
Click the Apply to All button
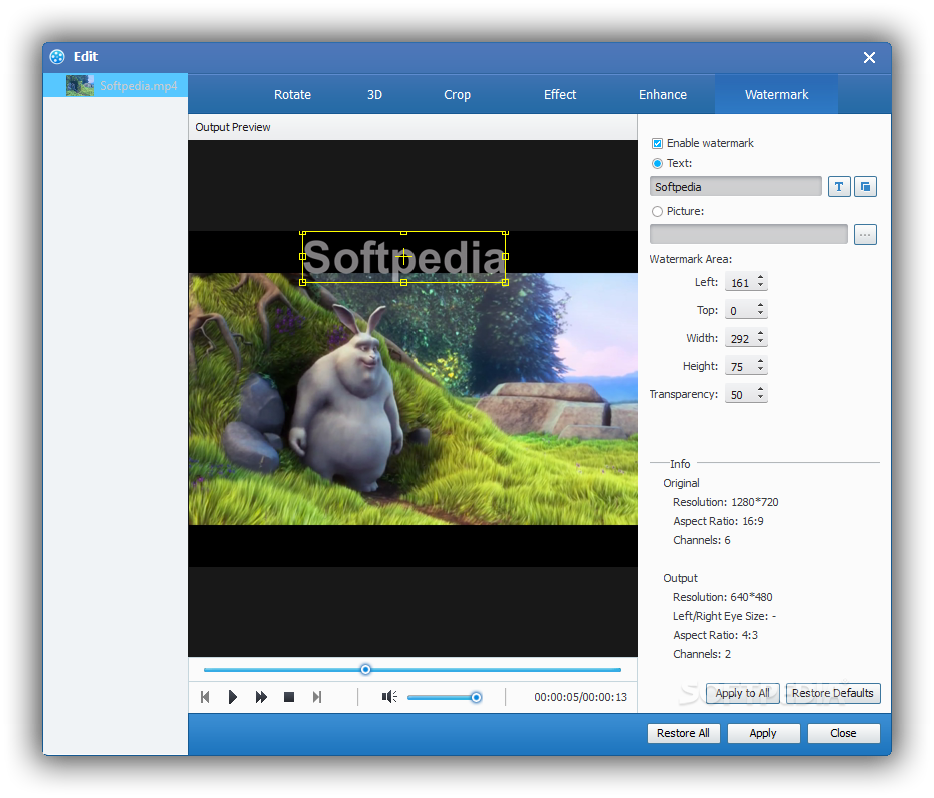[743, 693]
